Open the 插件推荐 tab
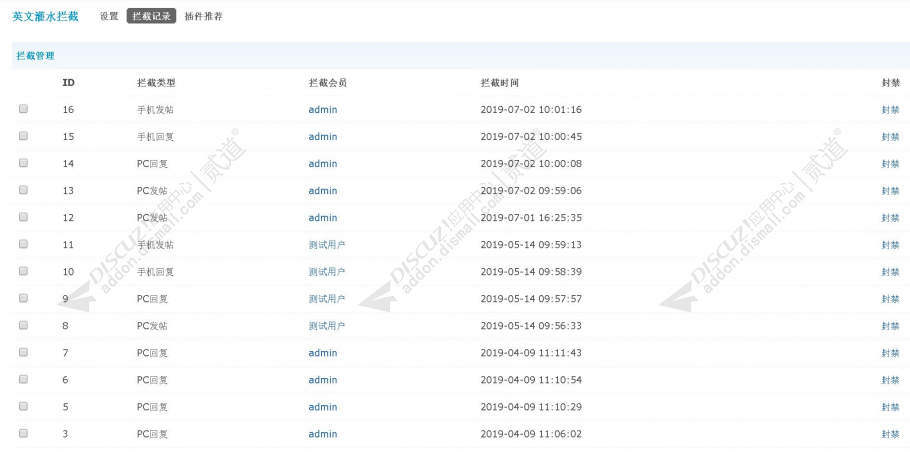 tap(203, 16)
